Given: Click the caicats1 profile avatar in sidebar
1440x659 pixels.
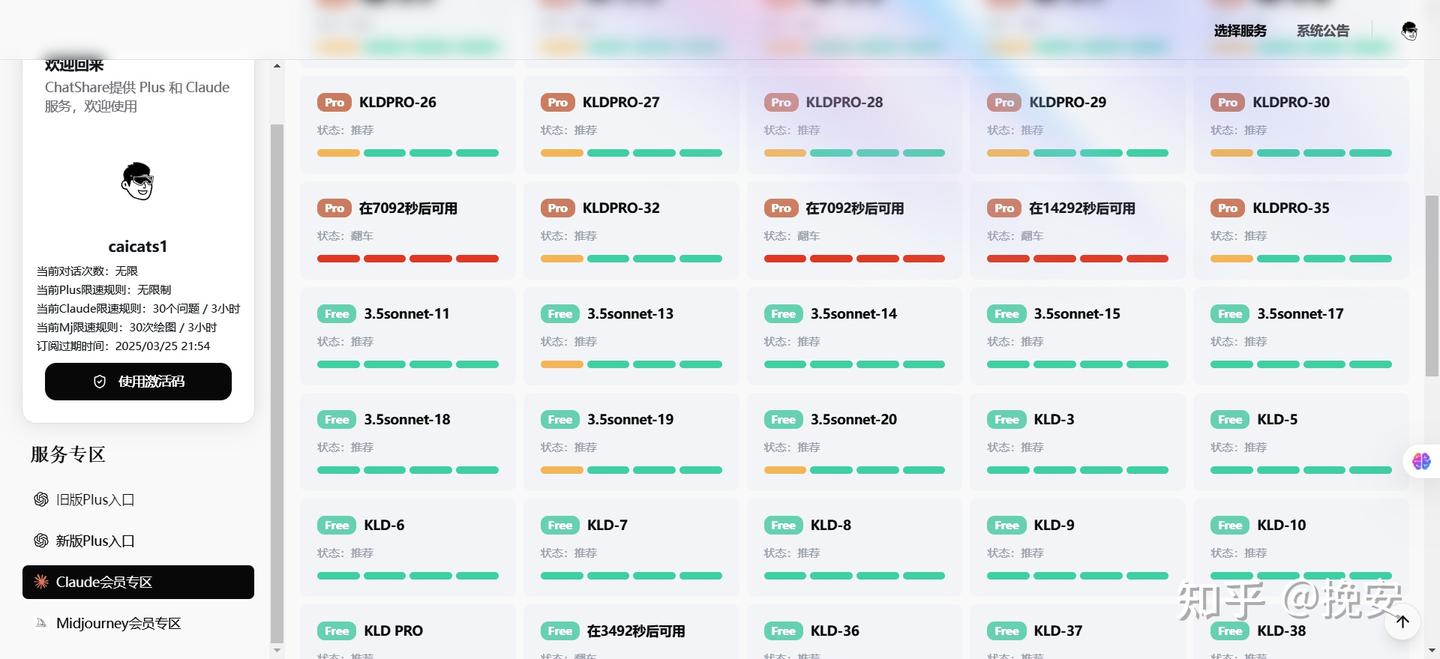Looking at the screenshot, I should (x=138, y=182).
